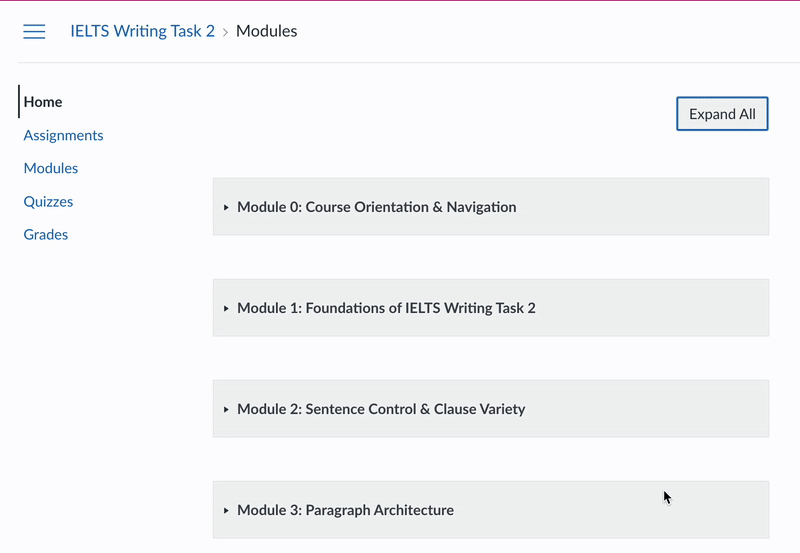Open the Quizzes page link
The height and width of the screenshot is (553, 800).
48,201
